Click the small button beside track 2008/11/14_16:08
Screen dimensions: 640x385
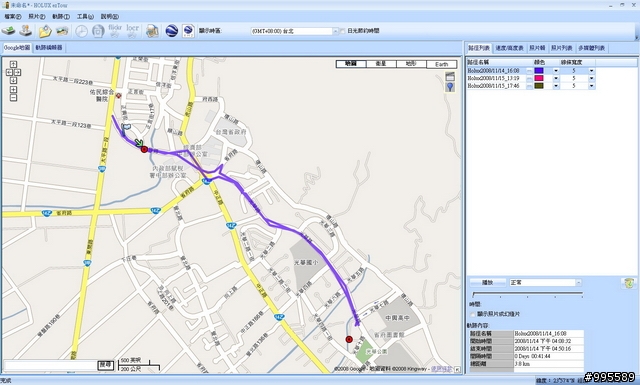point(529,71)
